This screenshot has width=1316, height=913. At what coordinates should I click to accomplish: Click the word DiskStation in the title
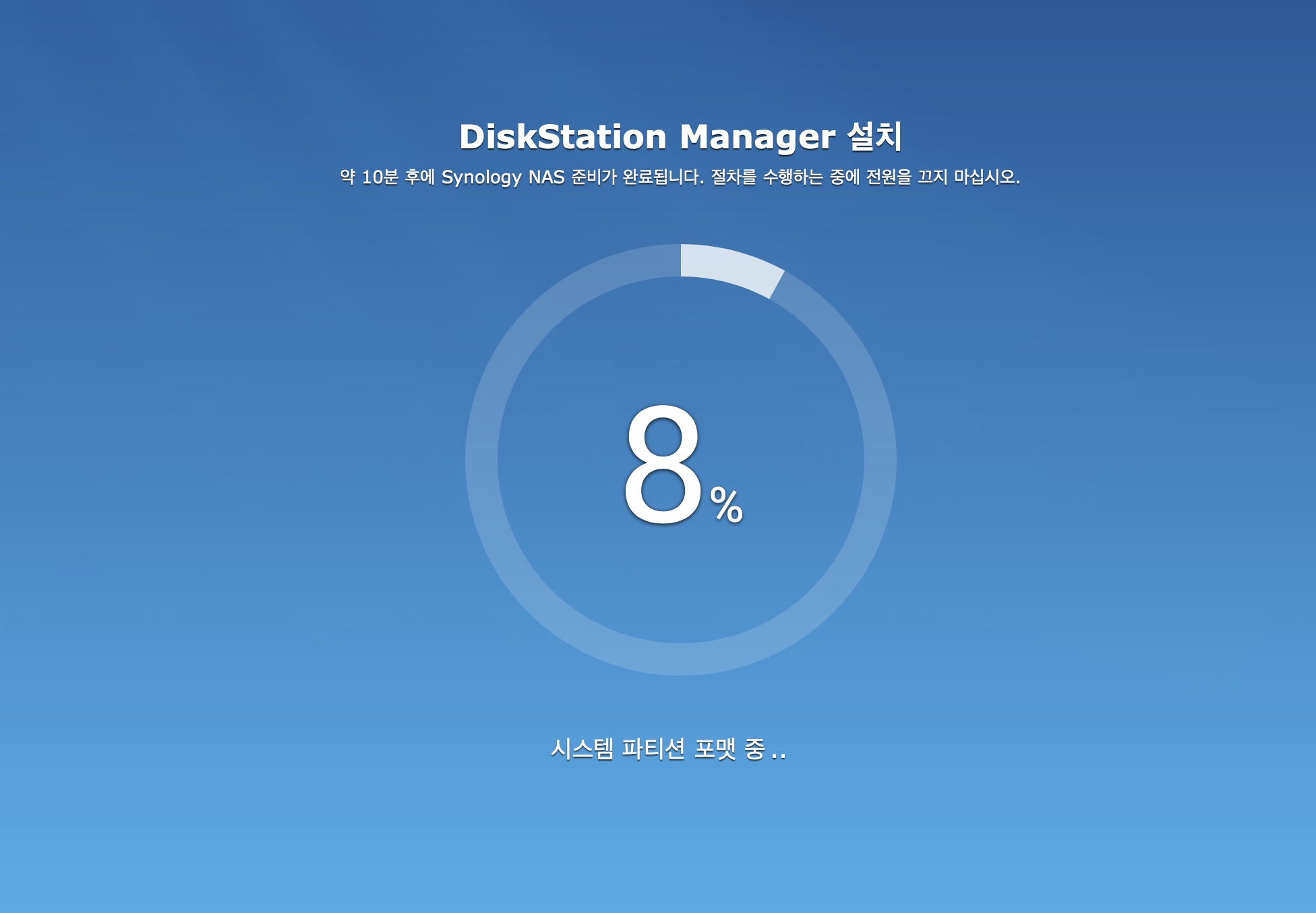562,137
